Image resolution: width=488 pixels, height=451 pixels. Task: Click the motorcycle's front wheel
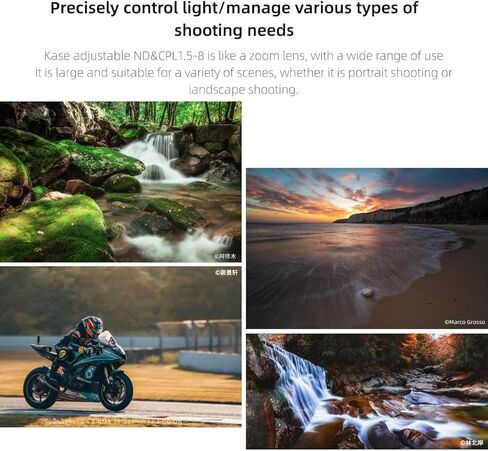pos(116,392)
